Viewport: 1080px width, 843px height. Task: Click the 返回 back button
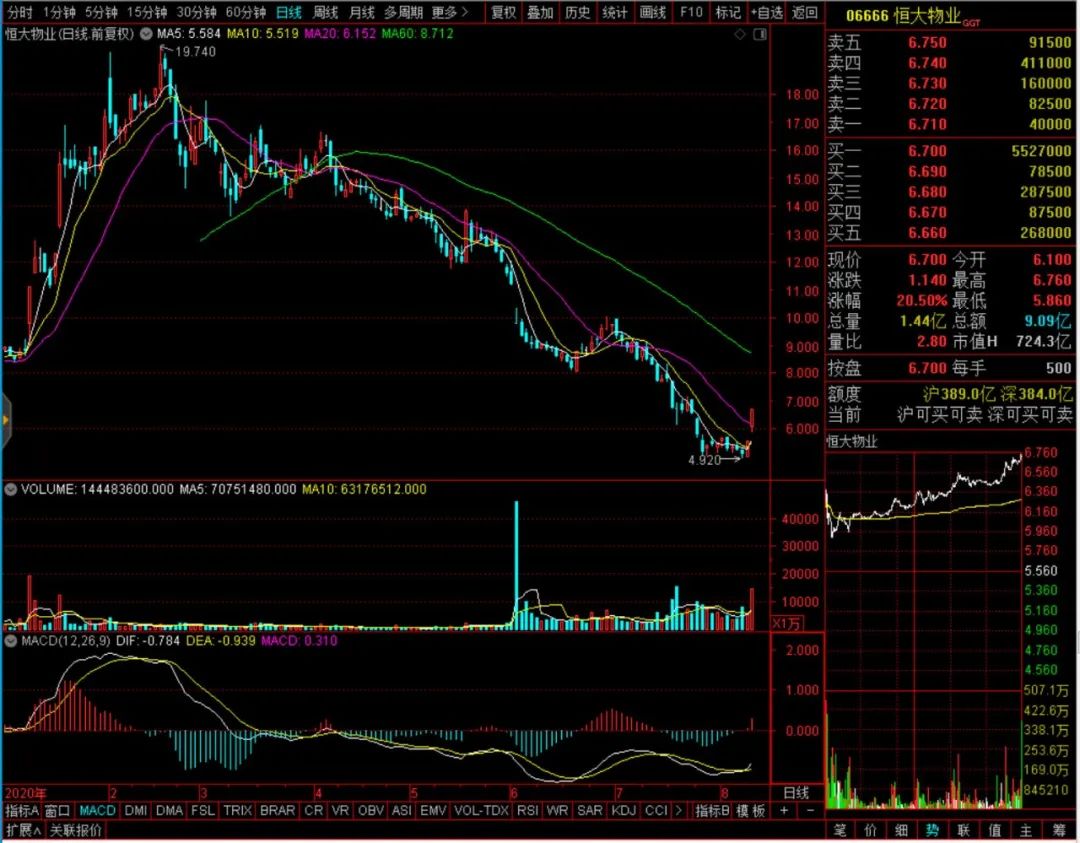click(804, 13)
